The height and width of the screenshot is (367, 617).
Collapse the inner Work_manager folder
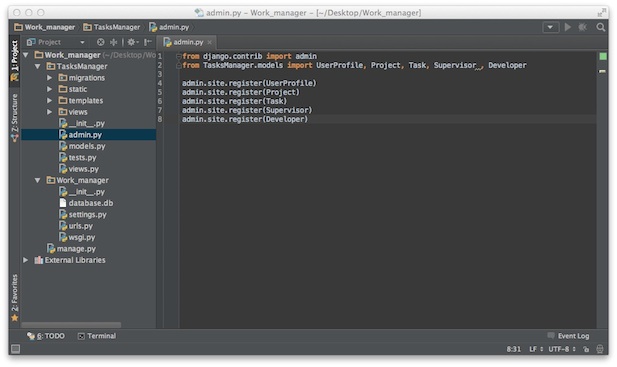pyautogui.click(x=38, y=181)
